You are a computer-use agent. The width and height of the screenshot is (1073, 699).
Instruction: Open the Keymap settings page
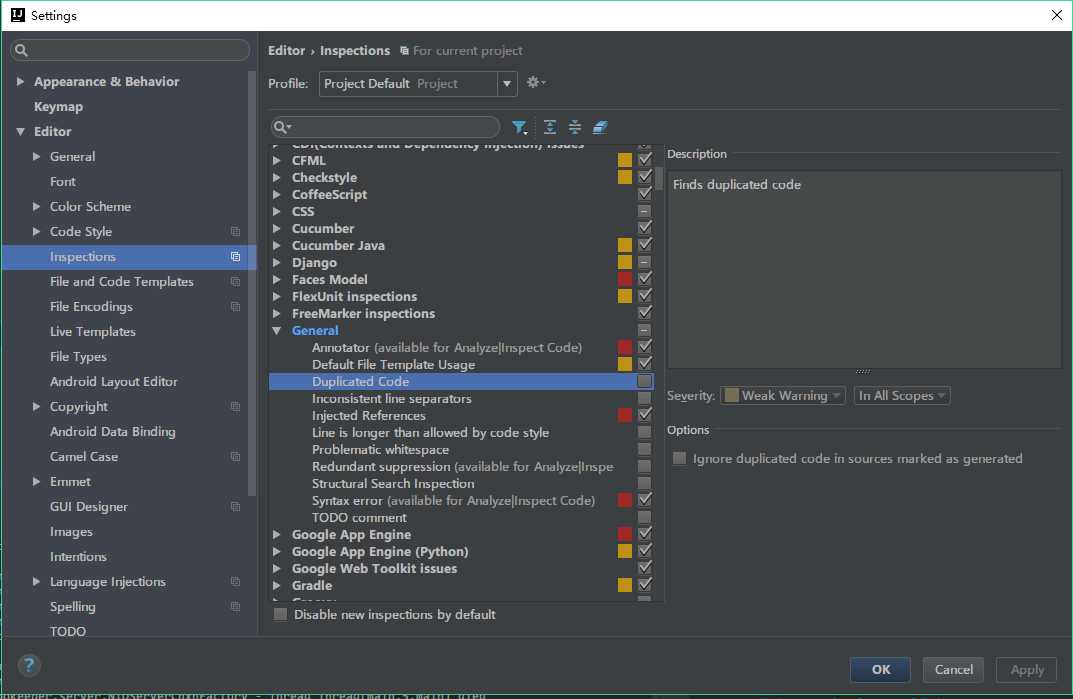point(58,107)
